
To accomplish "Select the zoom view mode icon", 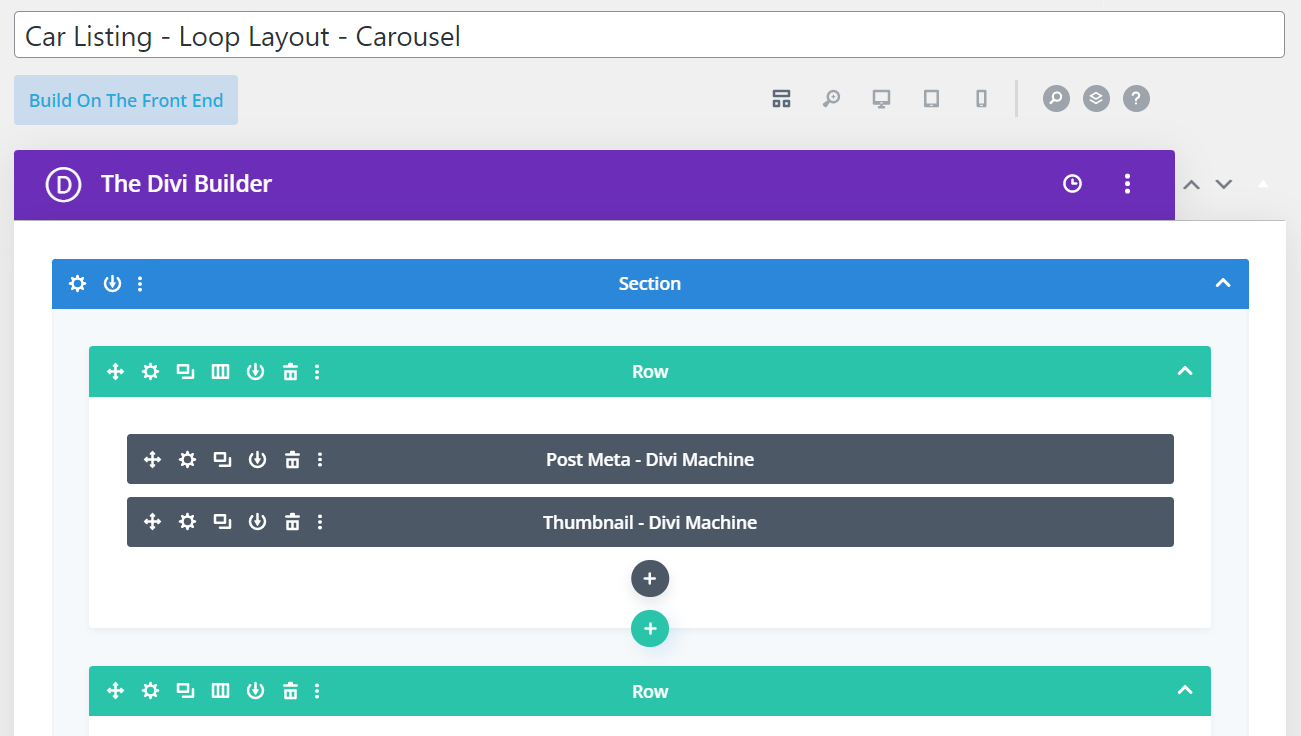I will point(831,98).
